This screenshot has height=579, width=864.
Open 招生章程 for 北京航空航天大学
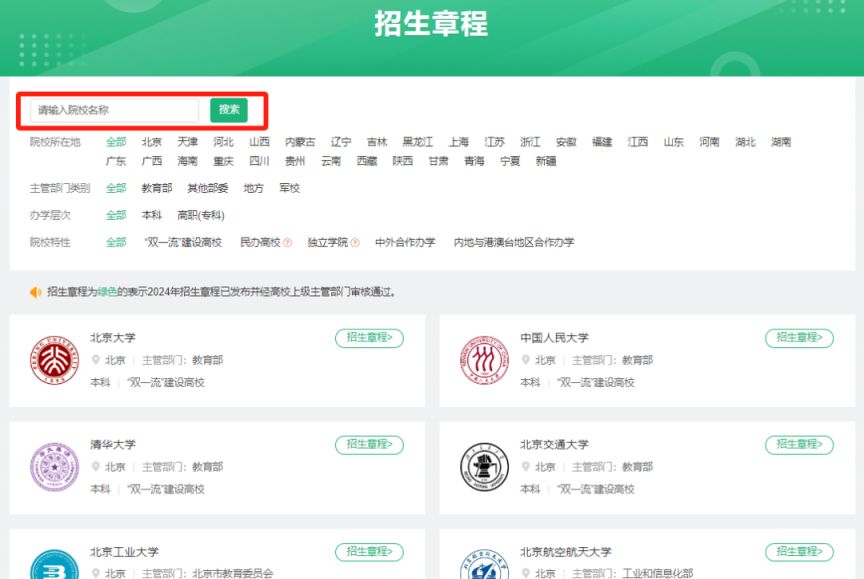click(x=799, y=552)
